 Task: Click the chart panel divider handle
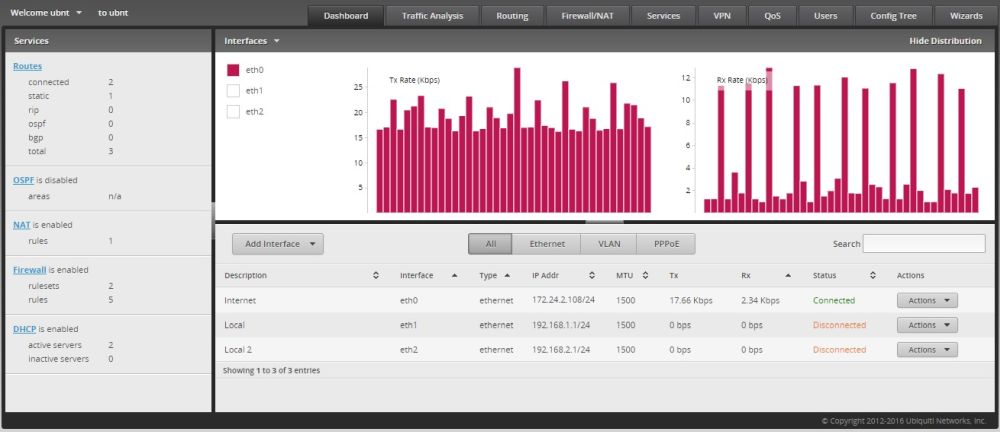pyautogui.click(x=605, y=221)
